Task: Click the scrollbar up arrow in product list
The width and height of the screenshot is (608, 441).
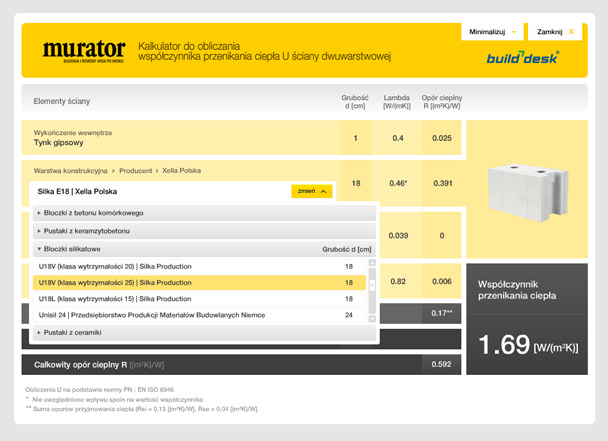Action: click(x=372, y=264)
